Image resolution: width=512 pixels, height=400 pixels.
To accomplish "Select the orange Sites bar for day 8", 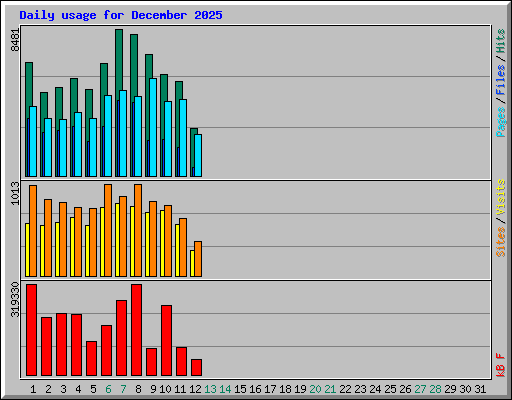I will point(138,231).
